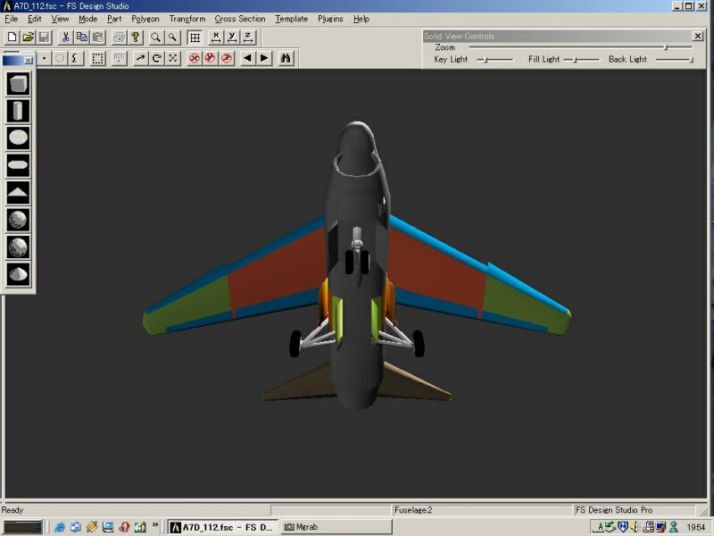This screenshot has width=714, height=536.
Task: Toggle the grid display button
Action: tap(195, 37)
